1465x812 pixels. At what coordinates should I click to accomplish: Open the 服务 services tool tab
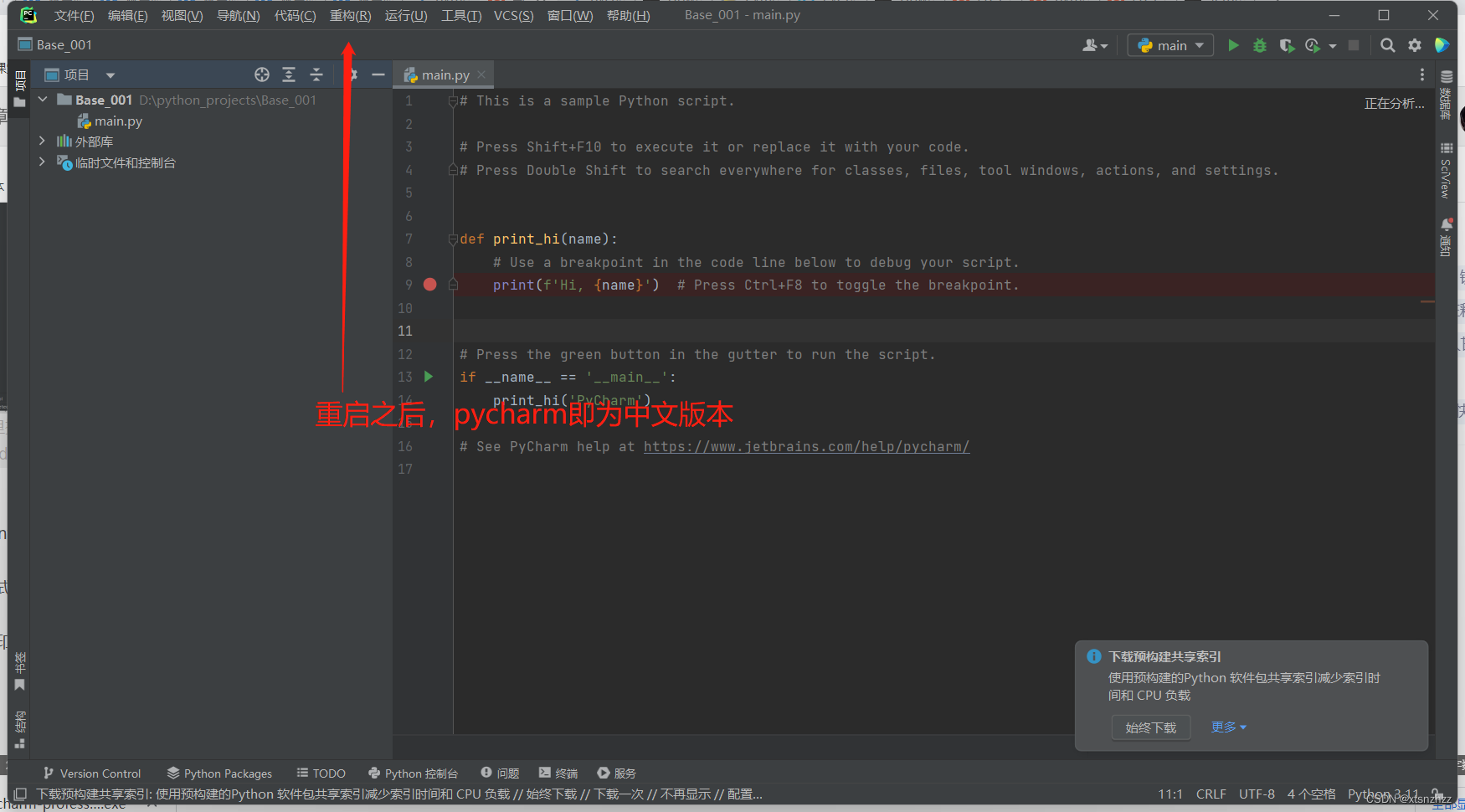coord(617,773)
